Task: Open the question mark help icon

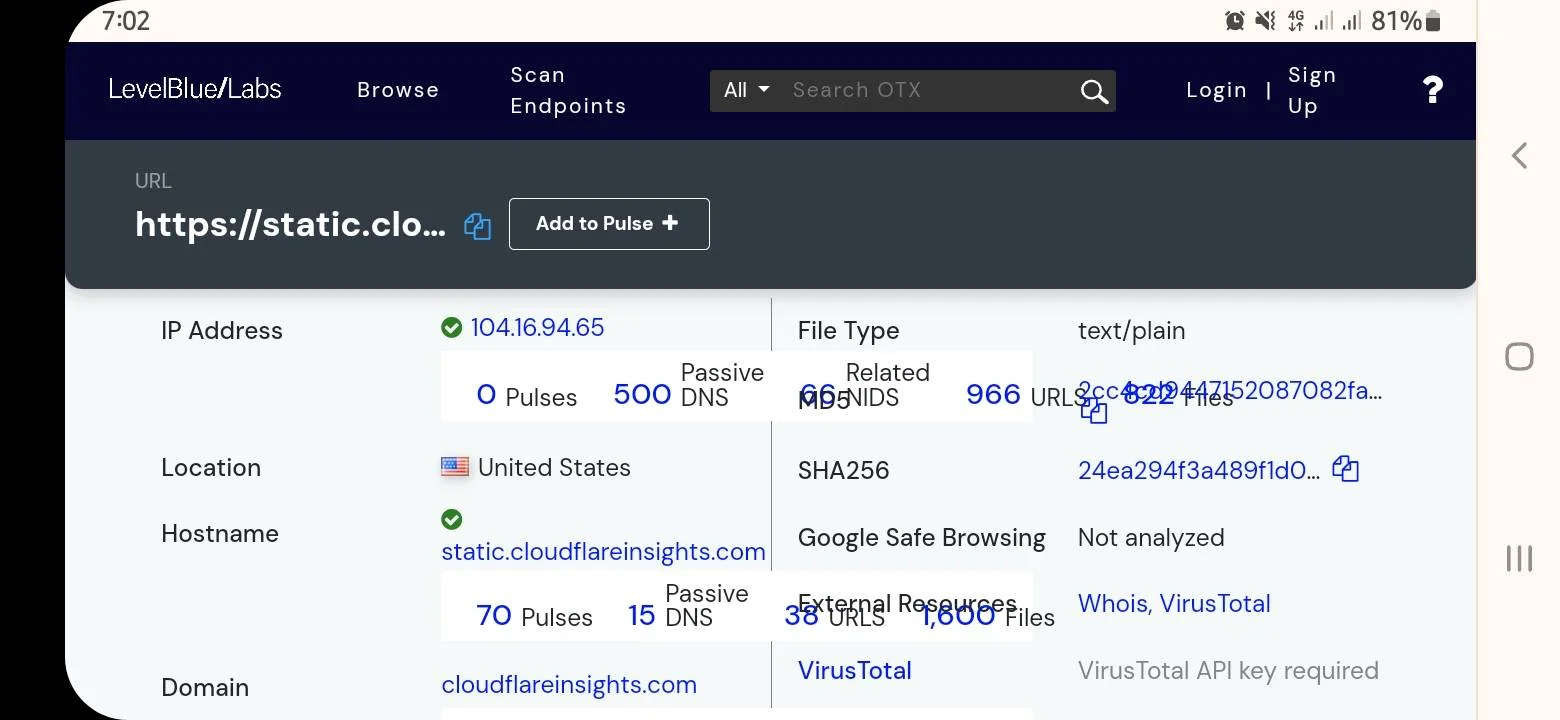Action: point(1432,90)
